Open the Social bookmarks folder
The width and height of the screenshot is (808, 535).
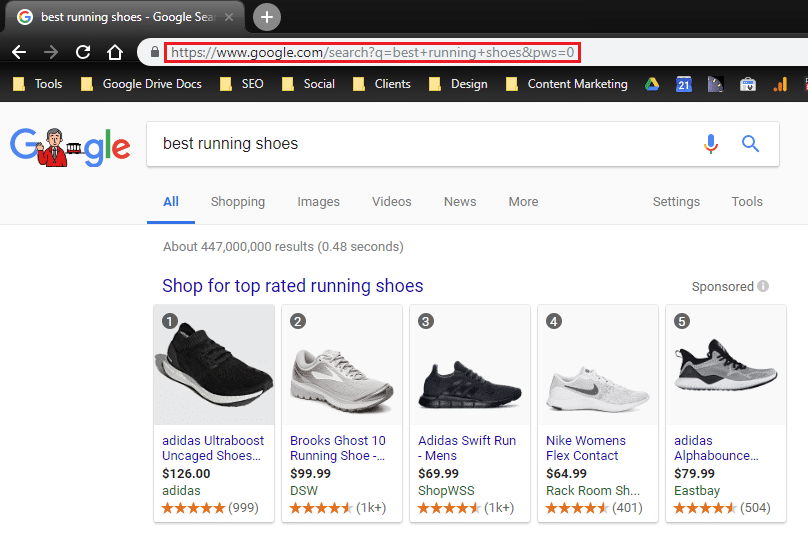coord(308,84)
